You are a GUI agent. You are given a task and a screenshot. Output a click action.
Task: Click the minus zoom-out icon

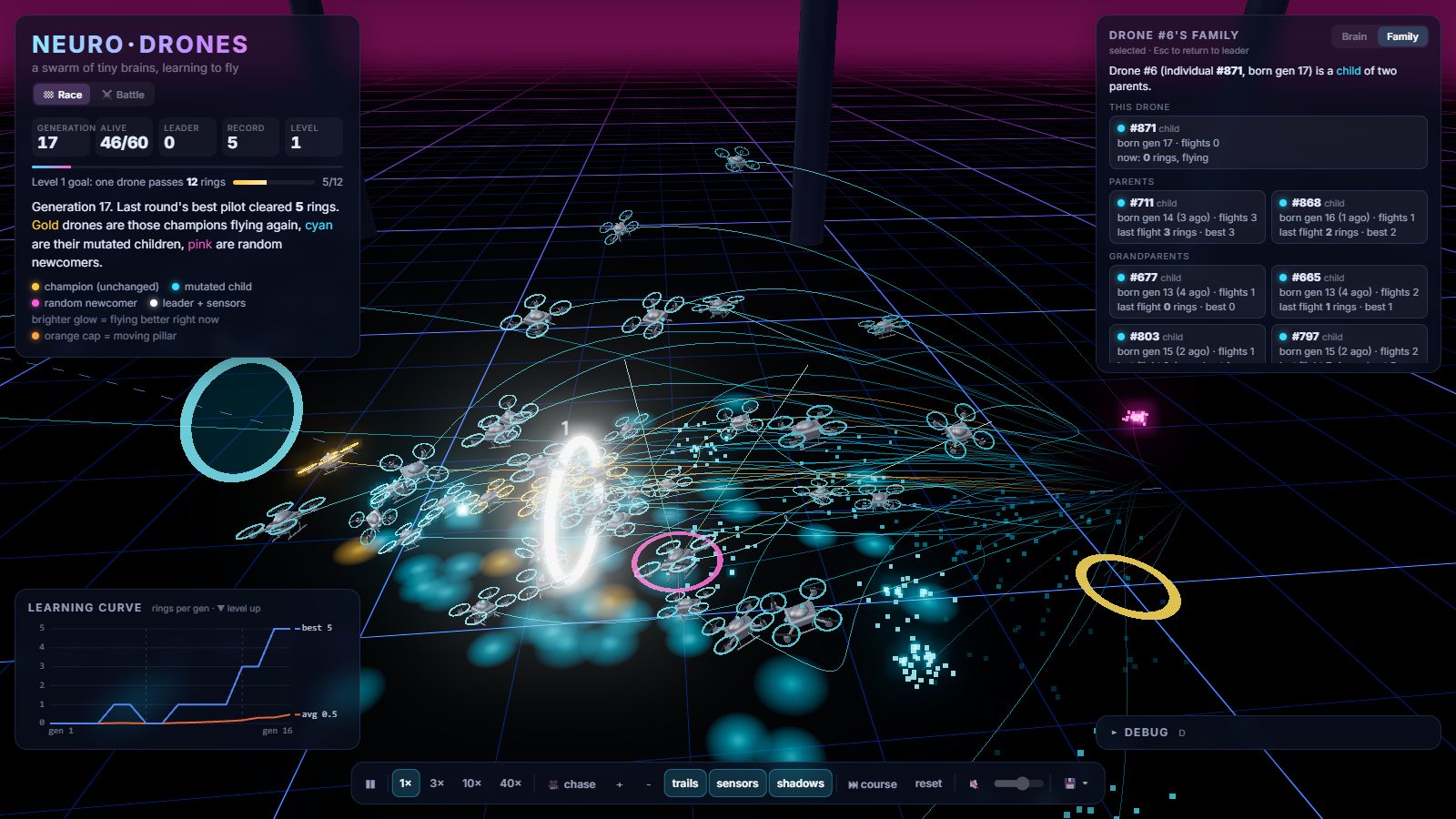(649, 784)
